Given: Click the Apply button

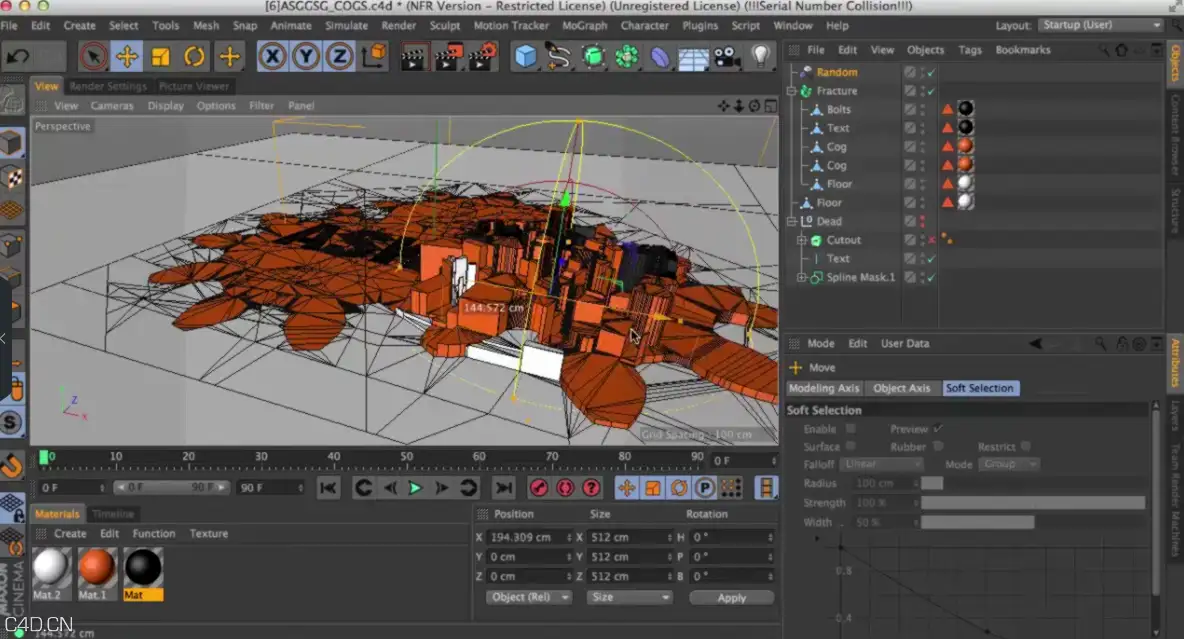Looking at the screenshot, I should (731, 597).
